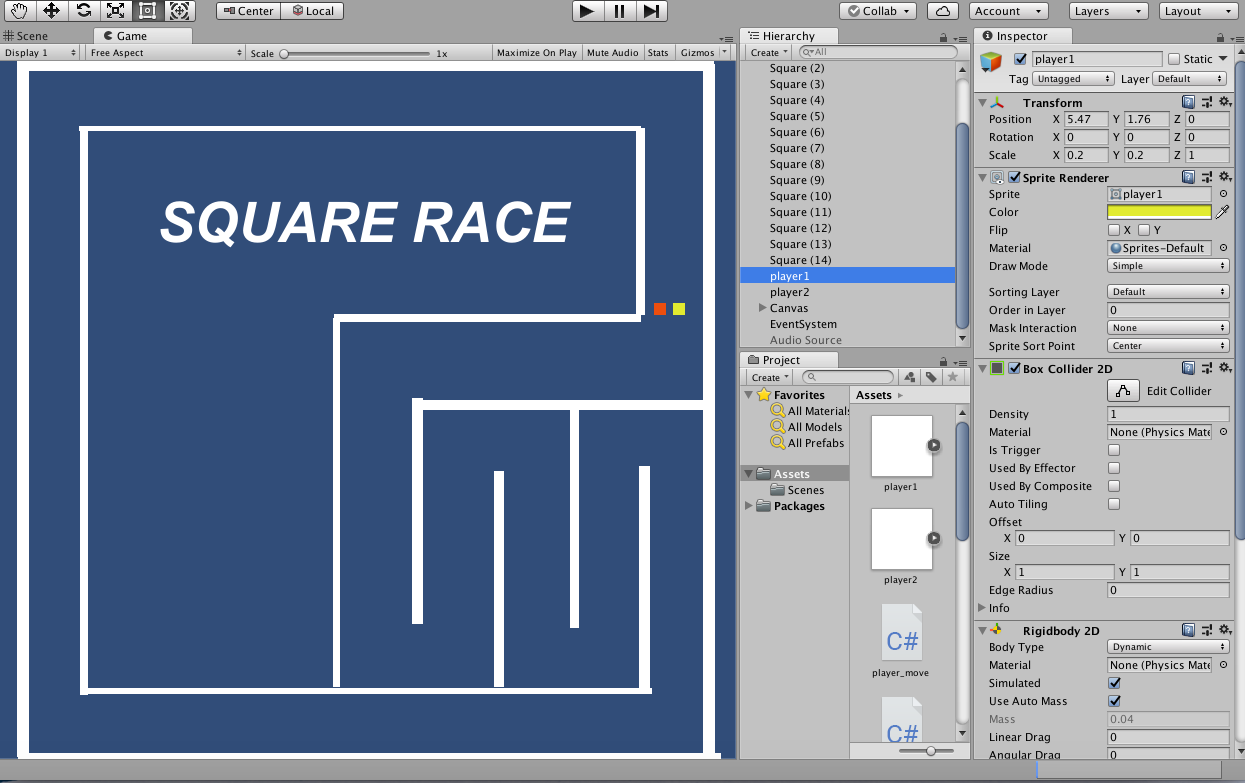Open the Layer dropdown set to Default

[x=1190, y=78]
